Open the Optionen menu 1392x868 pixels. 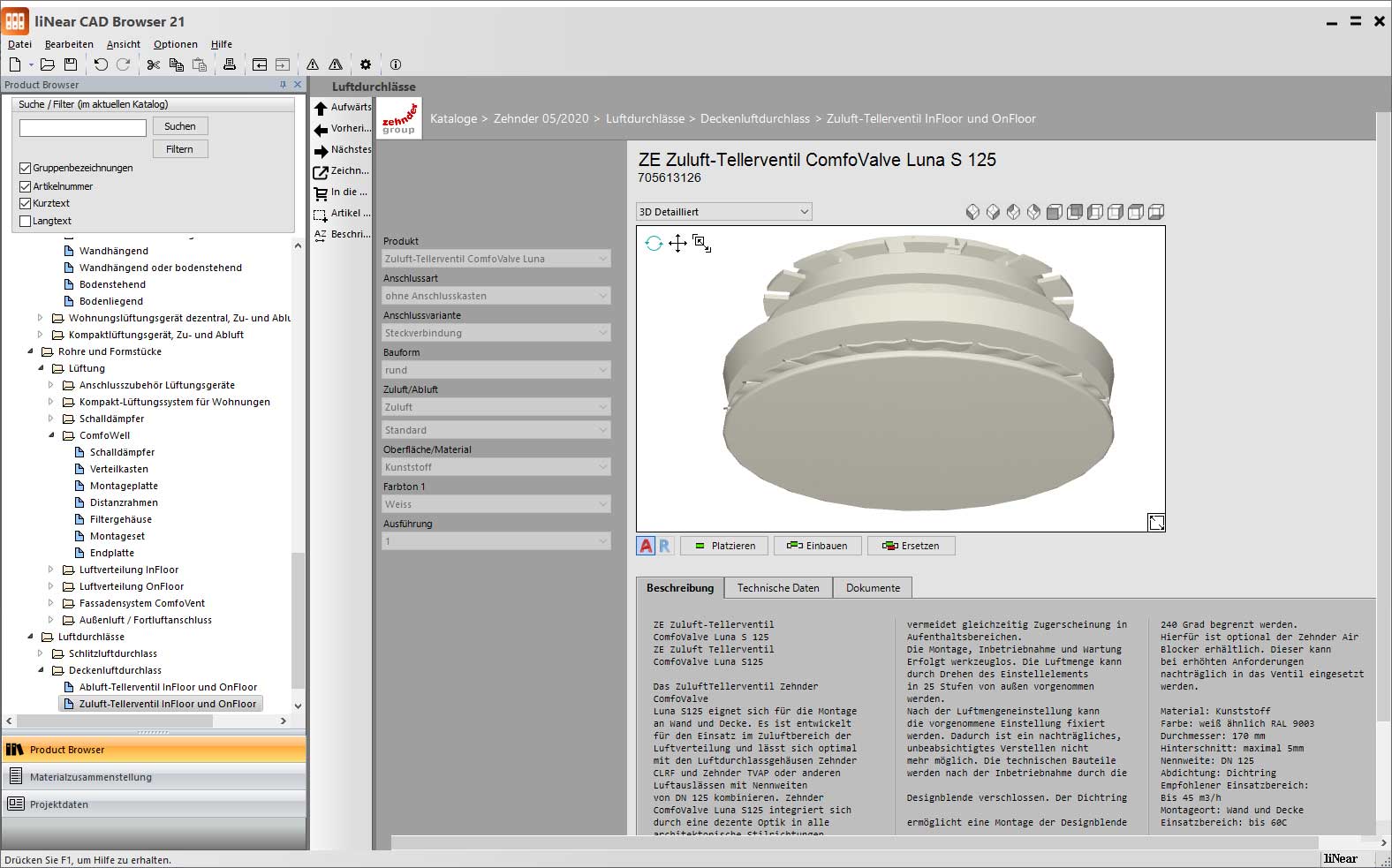click(x=176, y=44)
